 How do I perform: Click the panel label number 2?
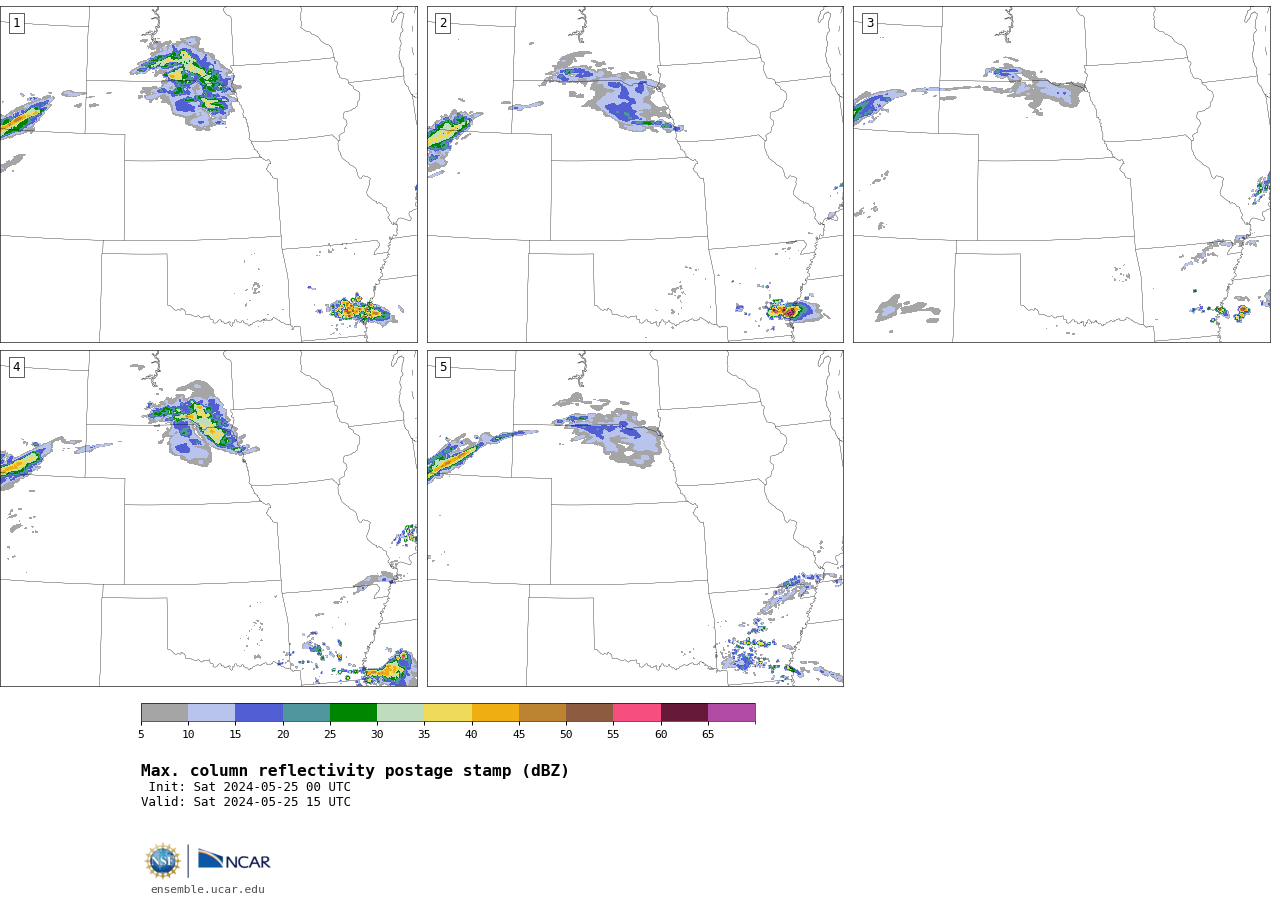pos(443,23)
